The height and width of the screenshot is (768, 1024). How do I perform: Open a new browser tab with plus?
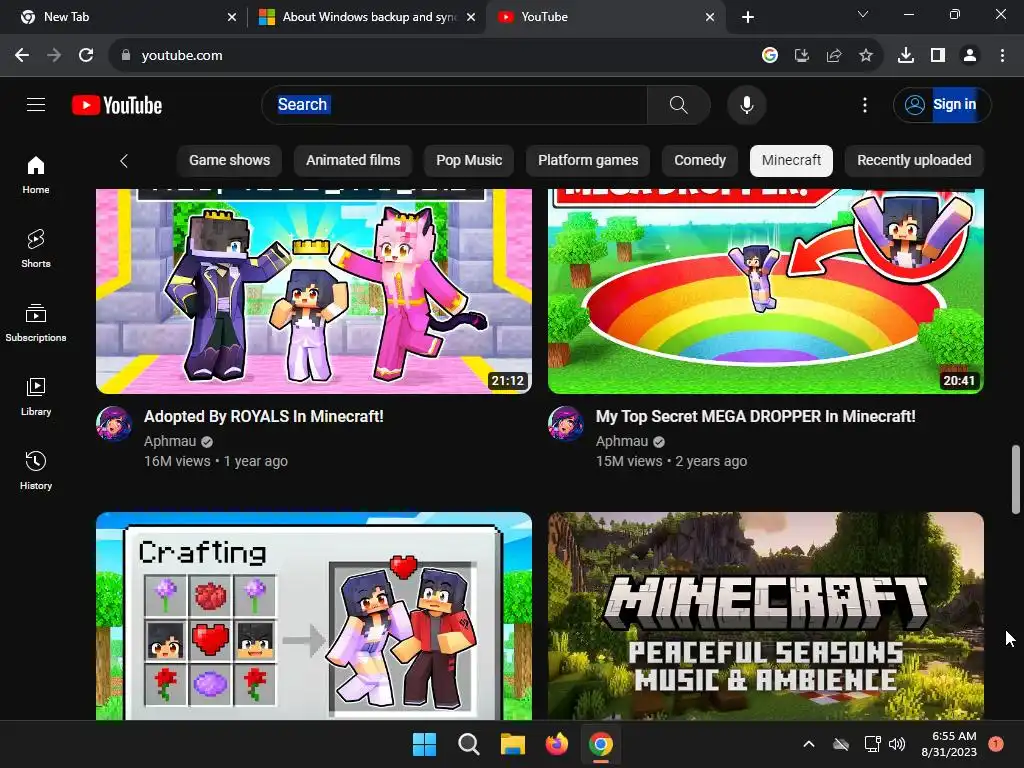[x=748, y=18]
